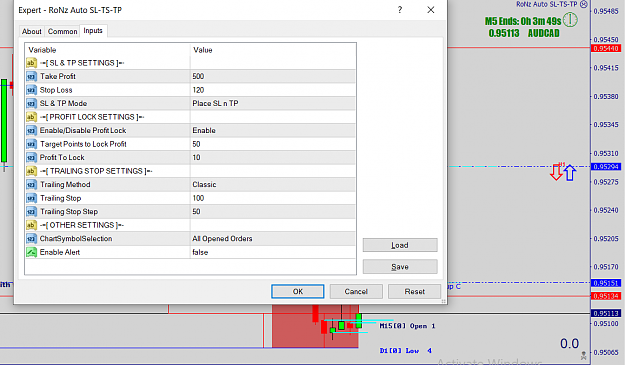This screenshot has height=365, width=625.
Task: Confirm settings with OK button
Action: [x=298, y=291]
